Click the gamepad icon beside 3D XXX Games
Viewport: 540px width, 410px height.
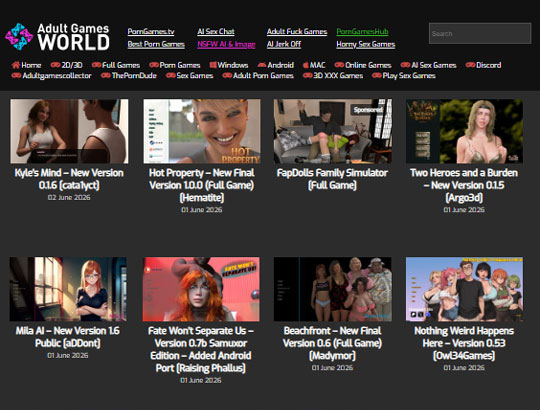[x=308, y=75]
